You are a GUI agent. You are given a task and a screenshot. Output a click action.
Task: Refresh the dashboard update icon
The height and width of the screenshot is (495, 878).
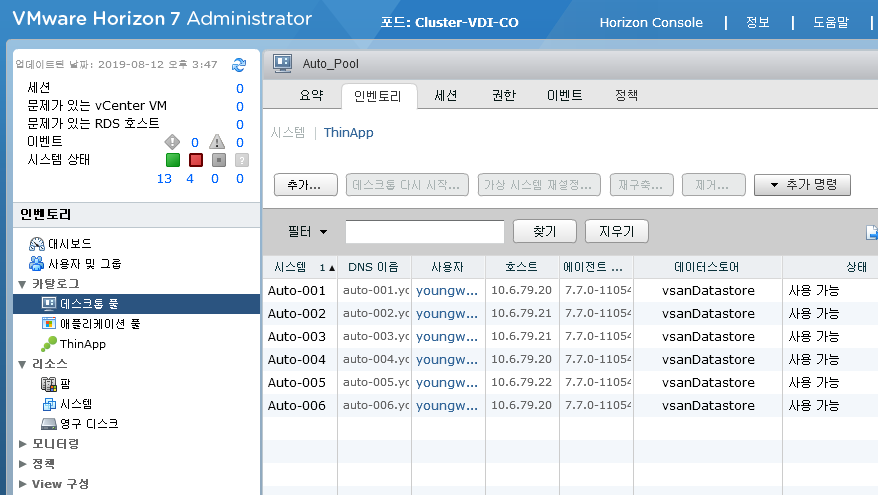pos(239,65)
